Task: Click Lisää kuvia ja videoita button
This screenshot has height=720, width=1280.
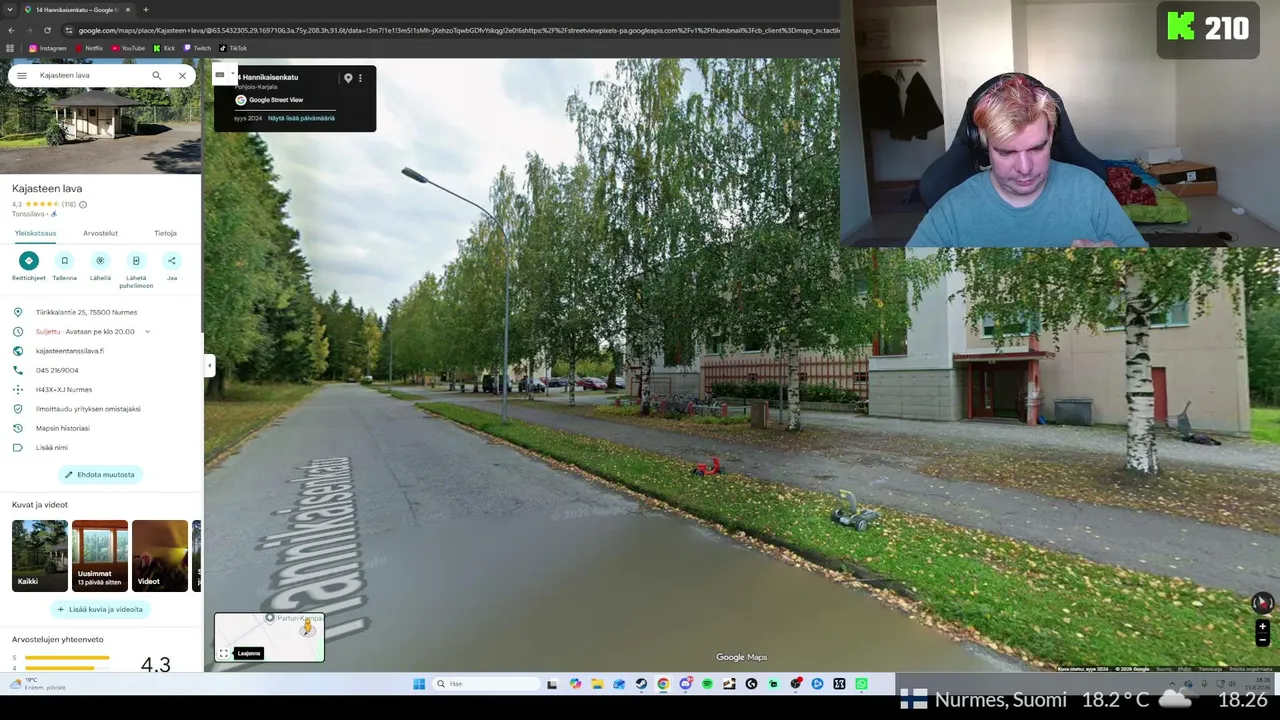Action: pos(100,609)
